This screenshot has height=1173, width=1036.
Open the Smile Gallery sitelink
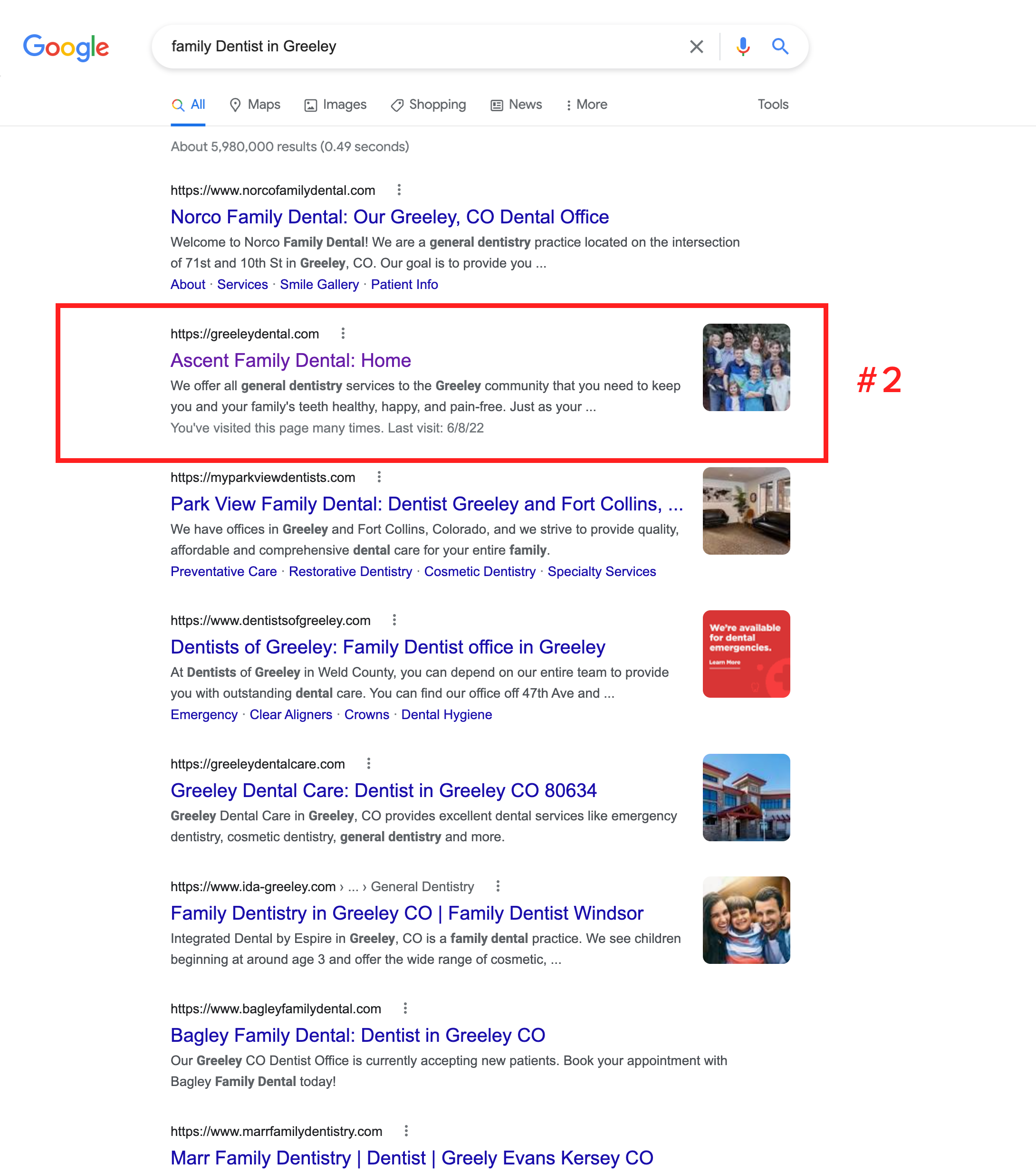319,285
